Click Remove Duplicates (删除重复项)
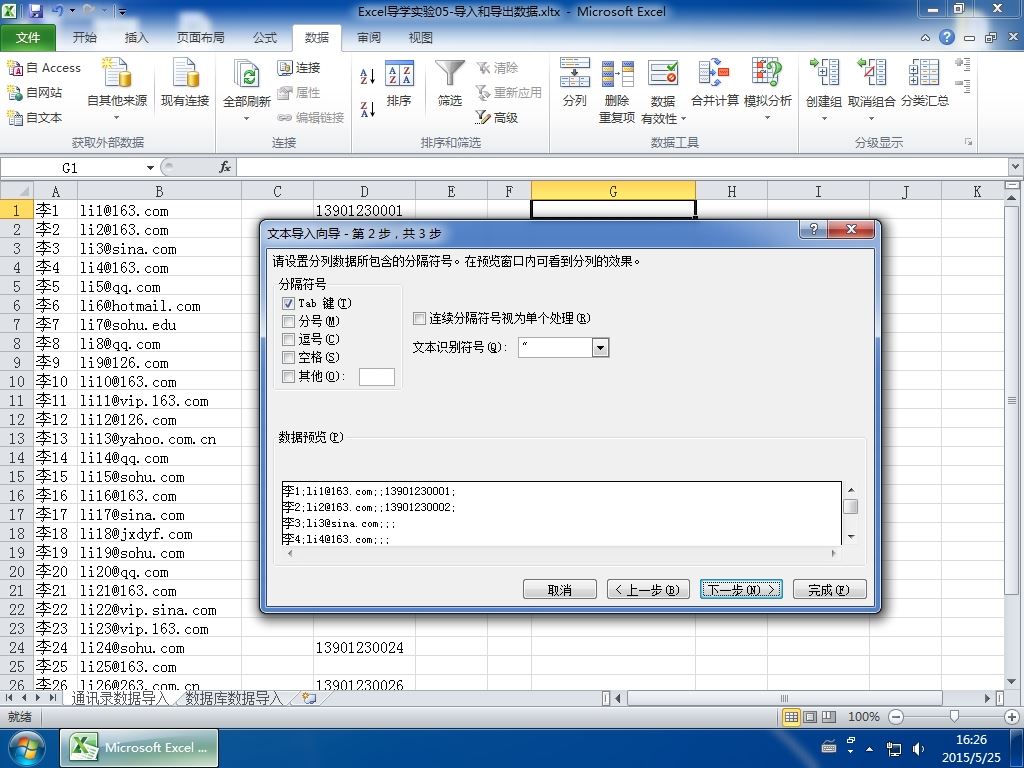1024x768 pixels. click(x=617, y=91)
